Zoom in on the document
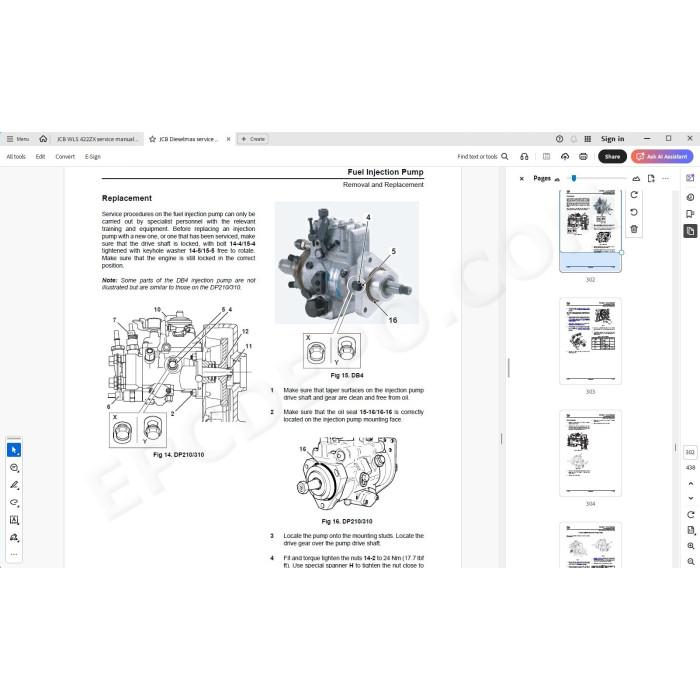700x700 pixels. [691, 546]
